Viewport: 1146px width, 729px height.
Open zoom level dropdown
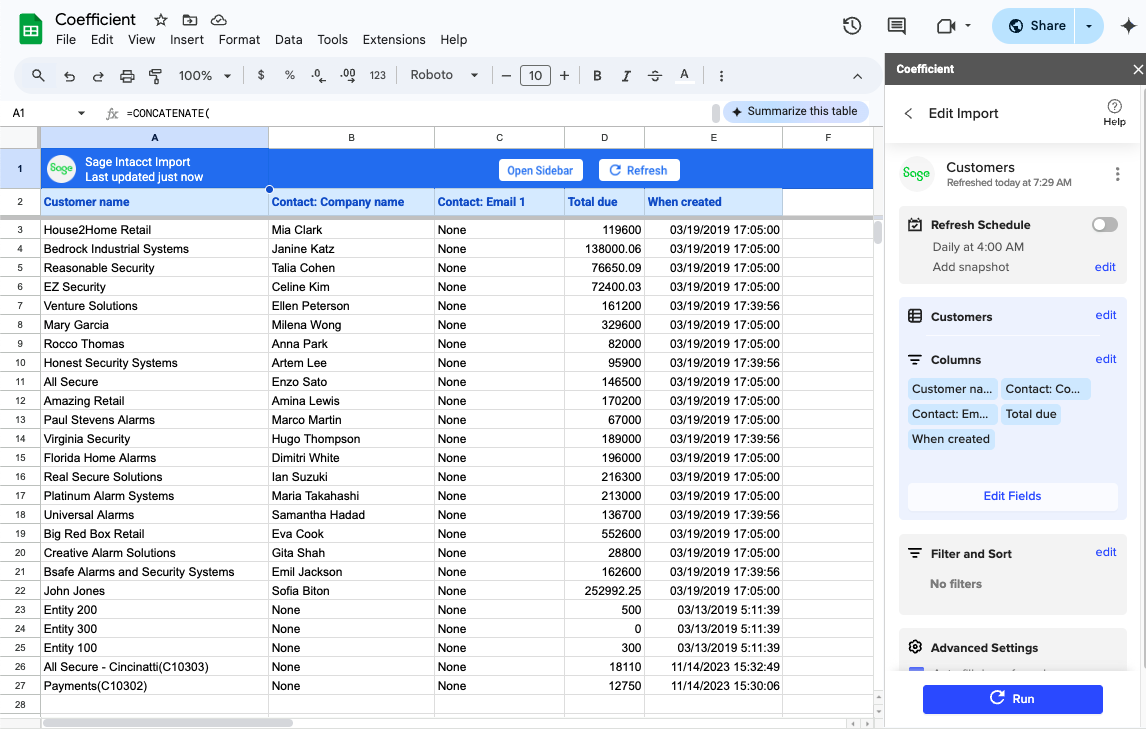tap(205, 75)
